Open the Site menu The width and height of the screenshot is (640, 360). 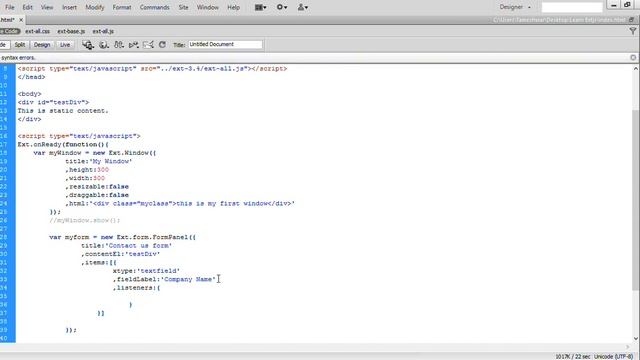pyautogui.click(x=184, y=7)
